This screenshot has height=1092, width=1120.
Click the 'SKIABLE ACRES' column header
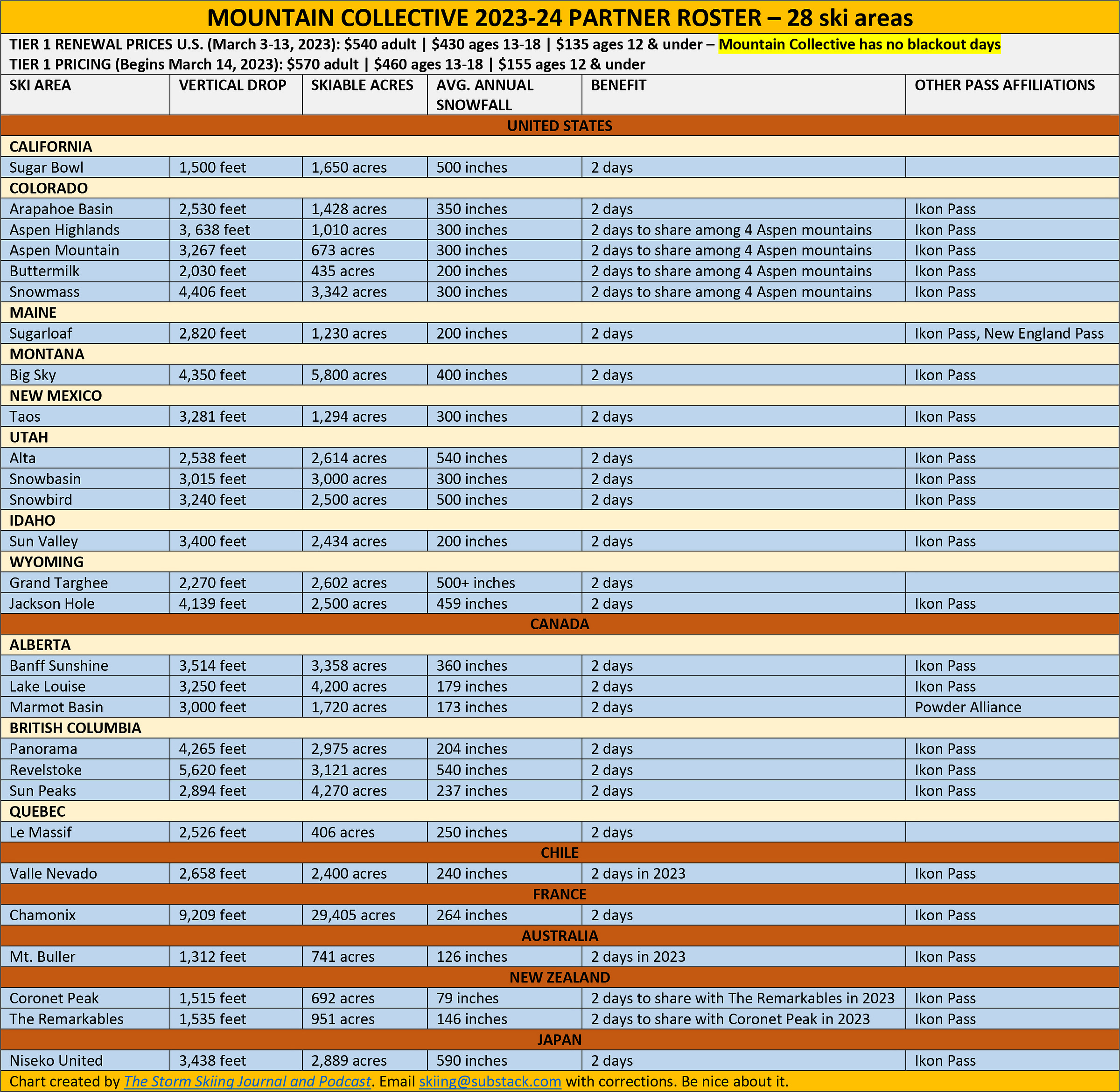pyautogui.click(x=365, y=95)
